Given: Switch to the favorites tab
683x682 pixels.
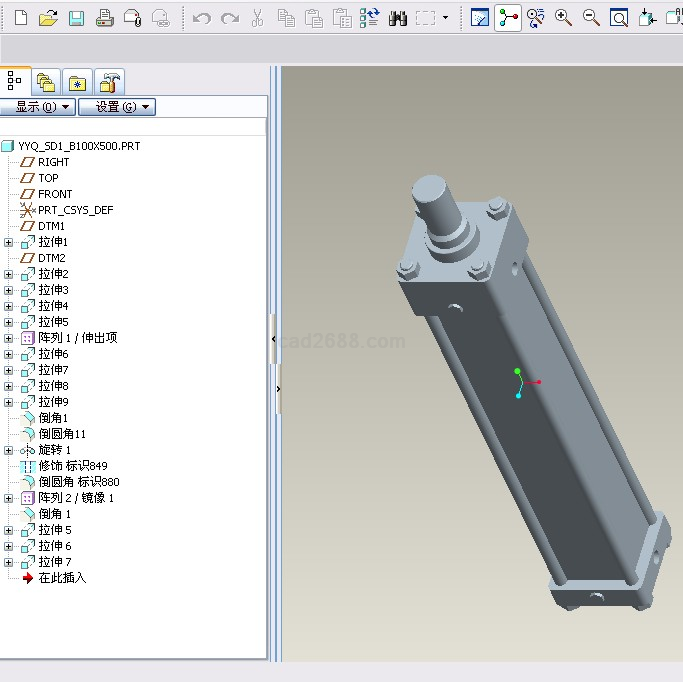Looking at the screenshot, I should [78, 81].
